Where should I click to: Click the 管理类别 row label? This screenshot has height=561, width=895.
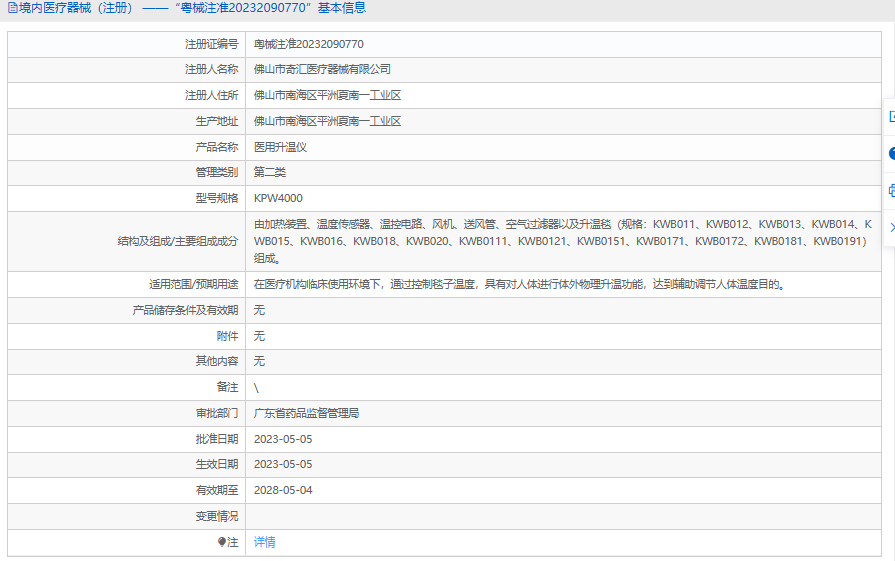tap(217, 172)
